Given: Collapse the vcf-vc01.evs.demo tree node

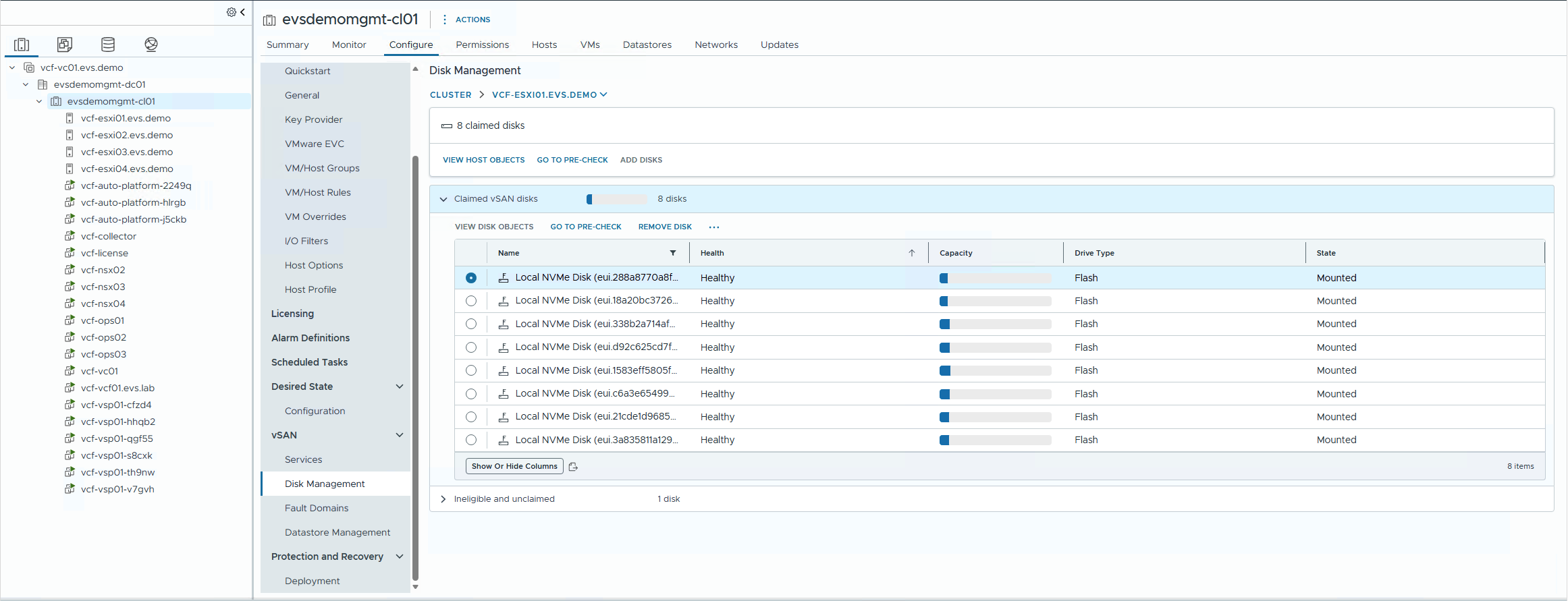Looking at the screenshot, I should click(x=12, y=67).
